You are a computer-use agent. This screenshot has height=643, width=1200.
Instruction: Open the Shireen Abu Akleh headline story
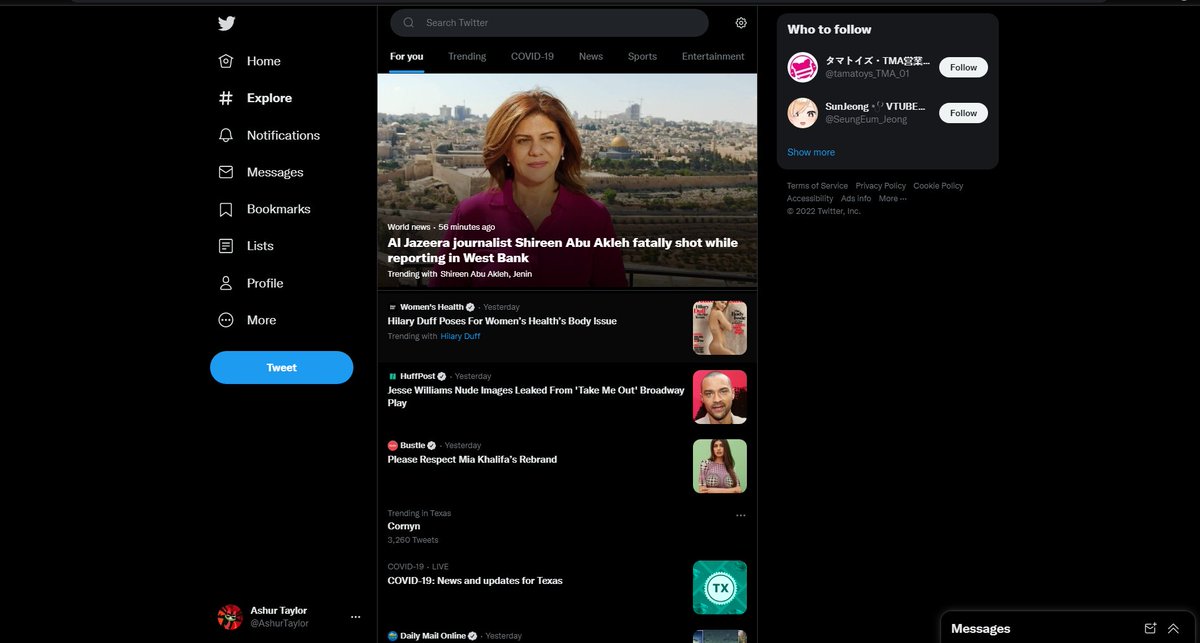[563, 250]
